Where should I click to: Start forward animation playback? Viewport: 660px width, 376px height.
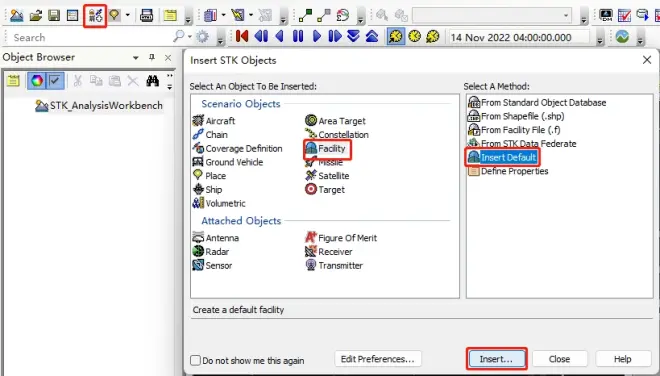point(317,37)
